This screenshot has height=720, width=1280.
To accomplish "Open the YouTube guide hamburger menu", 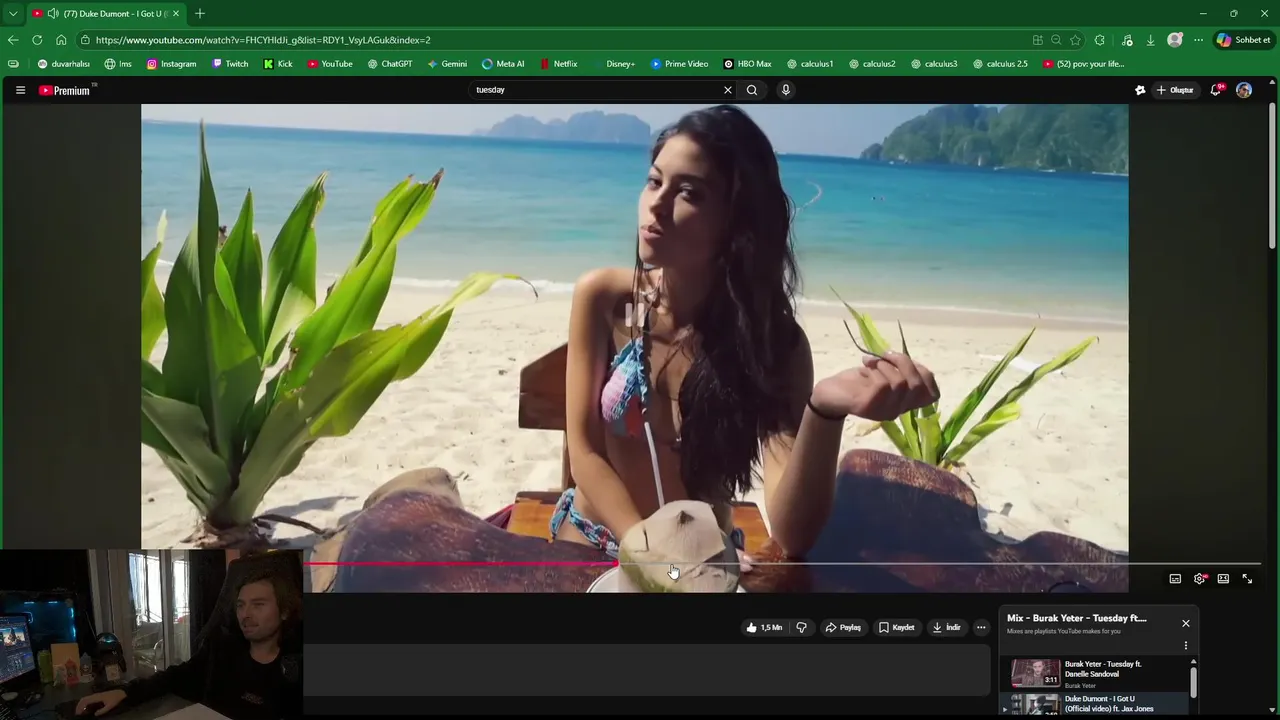I will [x=20, y=90].
